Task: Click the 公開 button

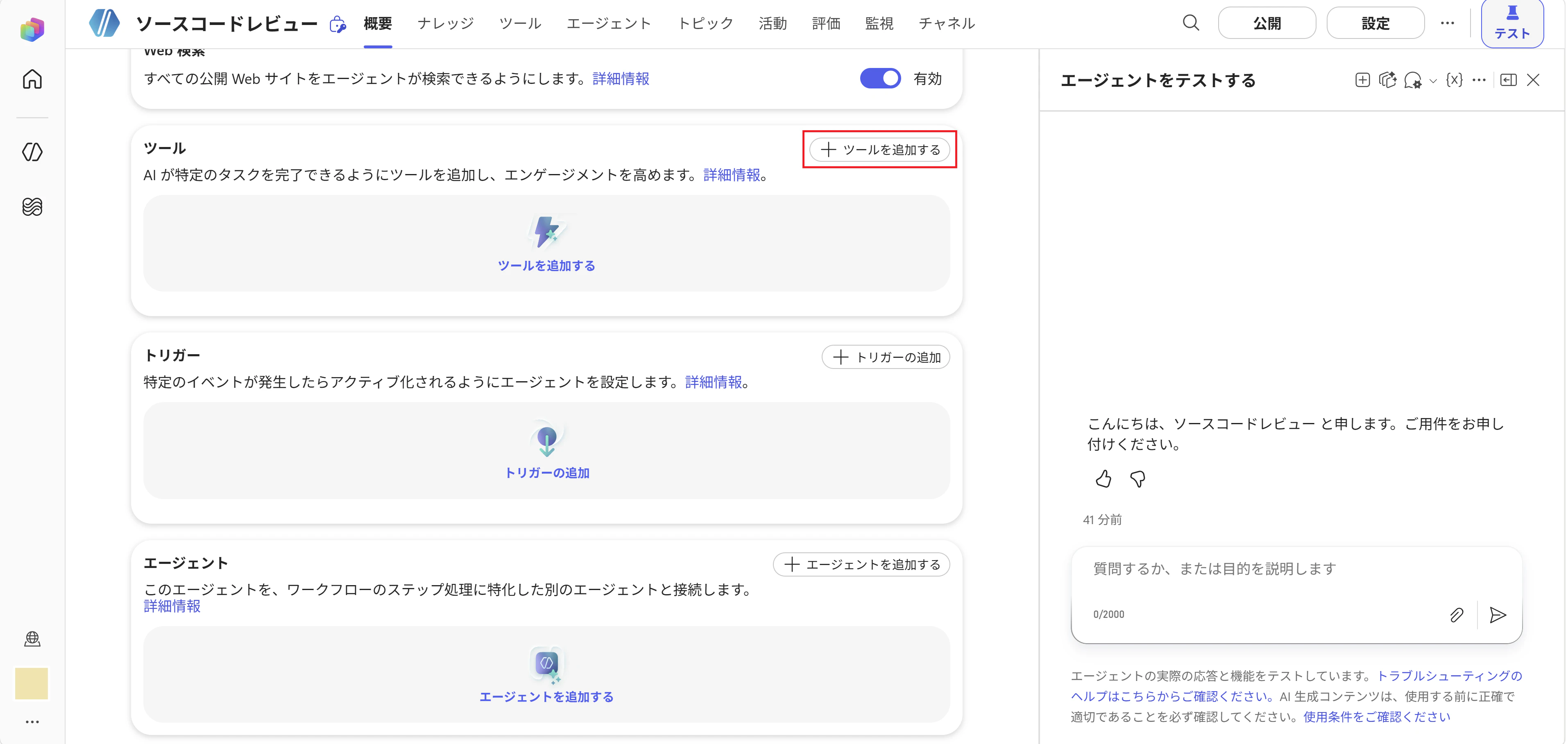Action: tap(1267, 23)
